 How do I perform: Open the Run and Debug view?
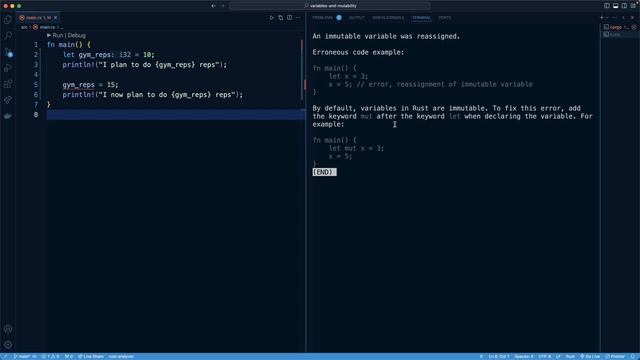click(x=8, y=68)
